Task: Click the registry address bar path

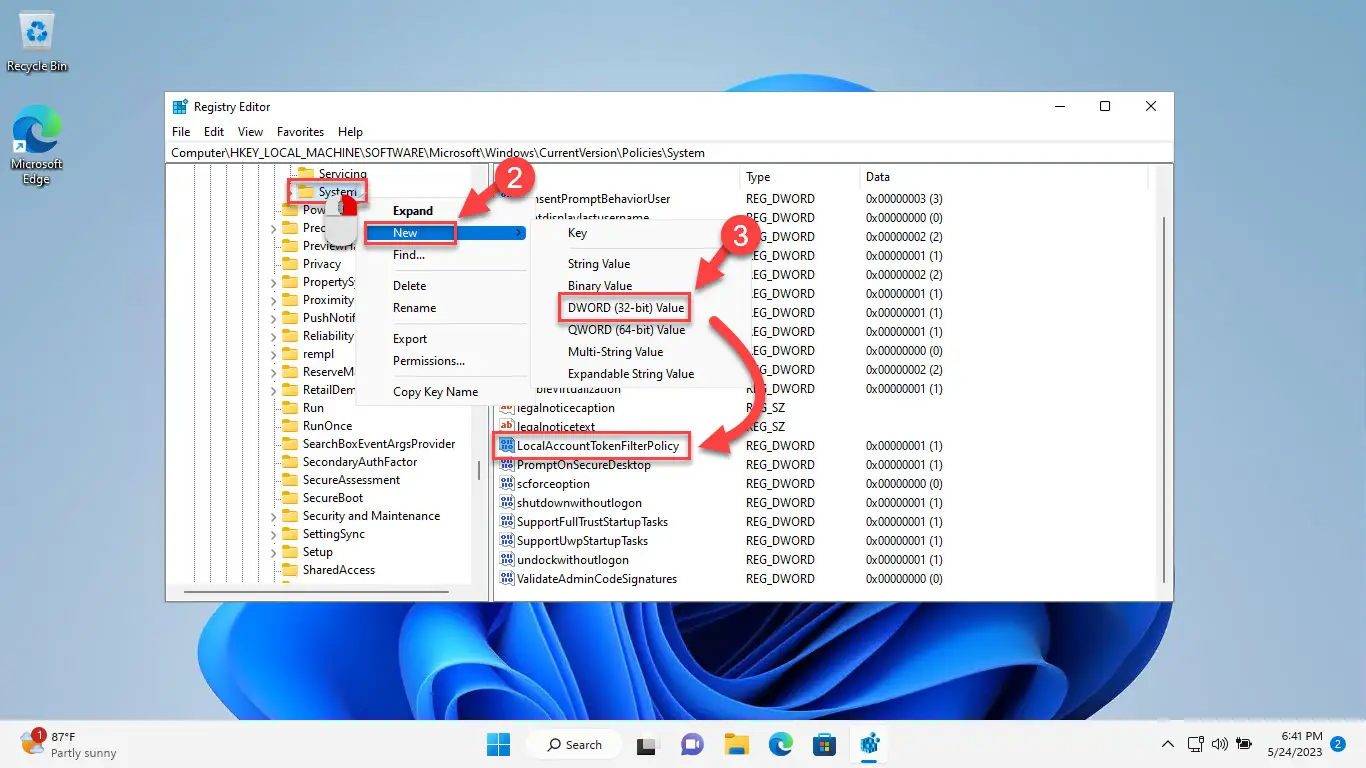Action: (x=669, y=153)
